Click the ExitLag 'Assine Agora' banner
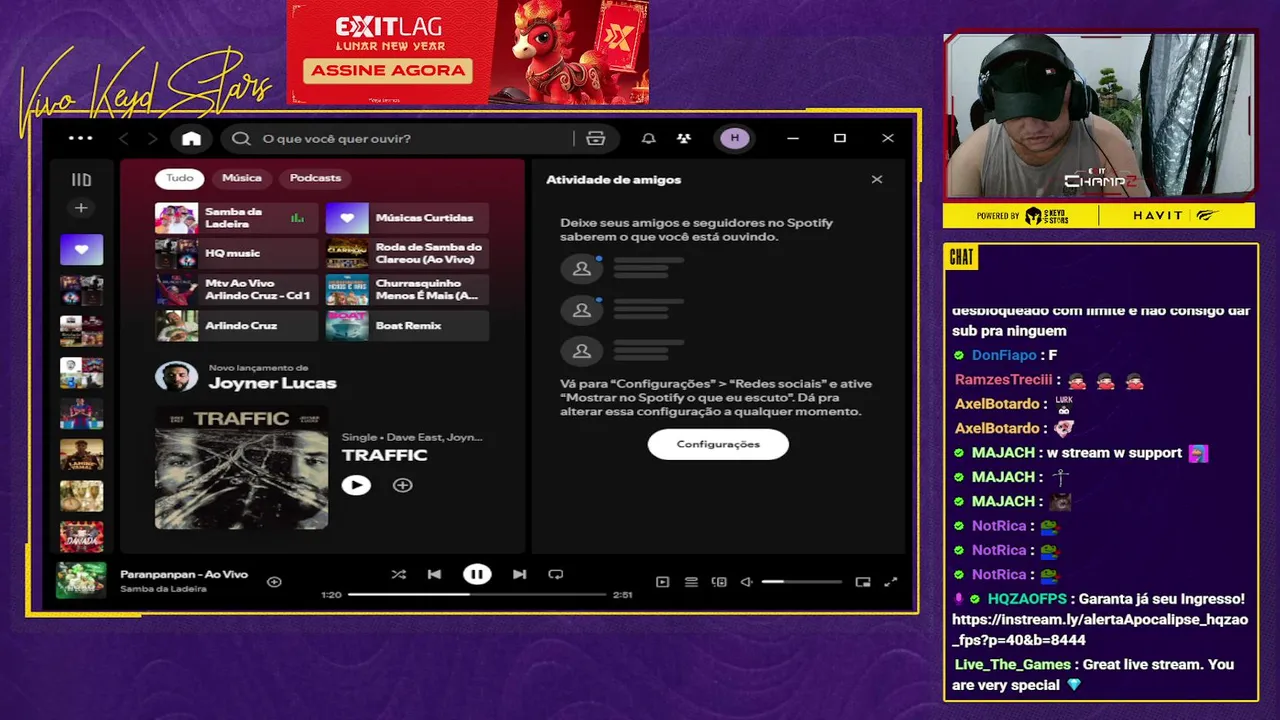Viewport: 1280px width, 720px height. click(389, 70)
